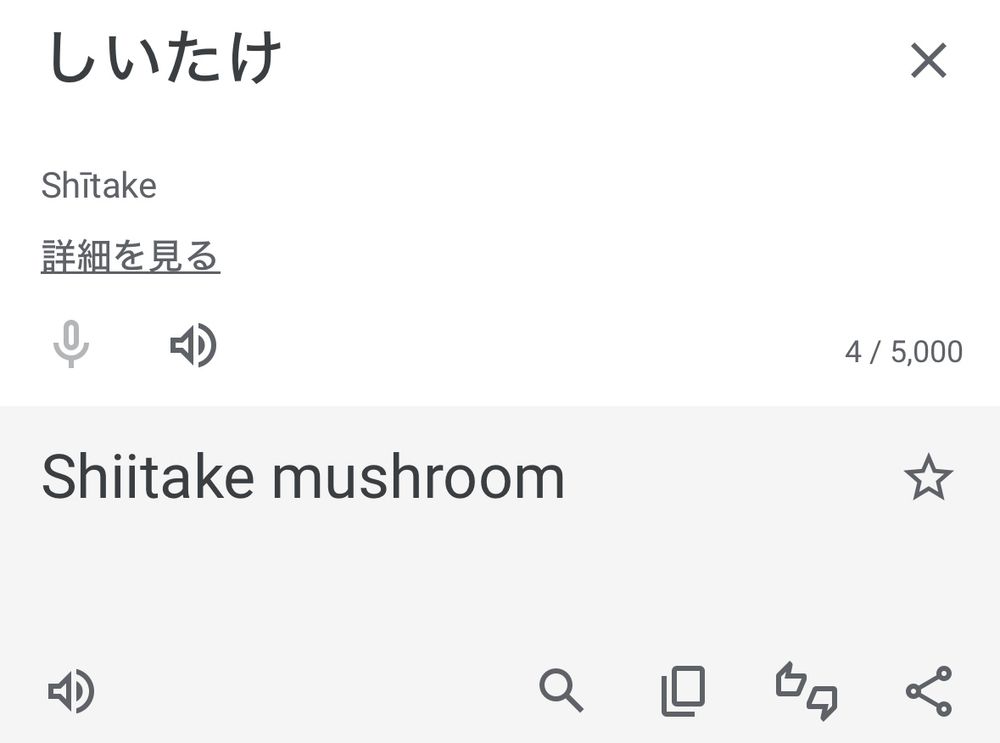This screenshot has width=1000, height=743.
Task: Play audio of the English translation
Action: tap(72, 691)
